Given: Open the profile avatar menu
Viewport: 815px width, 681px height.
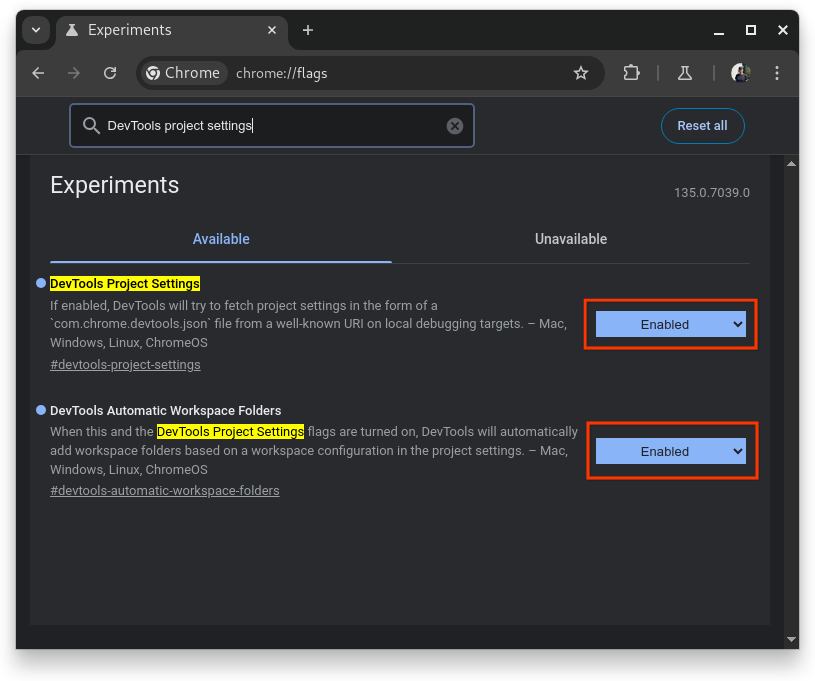Looking at the screenshot, I should [x=740, y=73].
